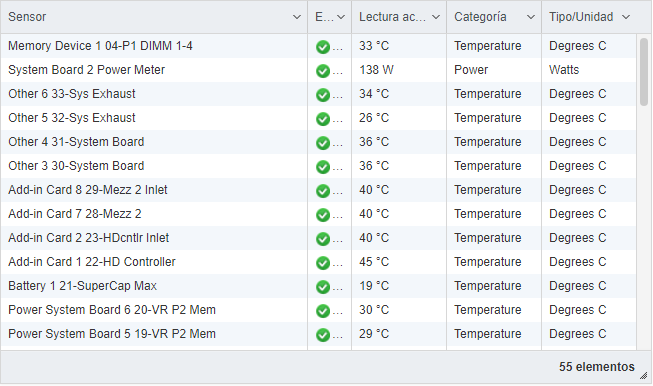
Task: Click status icon of Other 4 31-System Board
Action: (323, 143)
